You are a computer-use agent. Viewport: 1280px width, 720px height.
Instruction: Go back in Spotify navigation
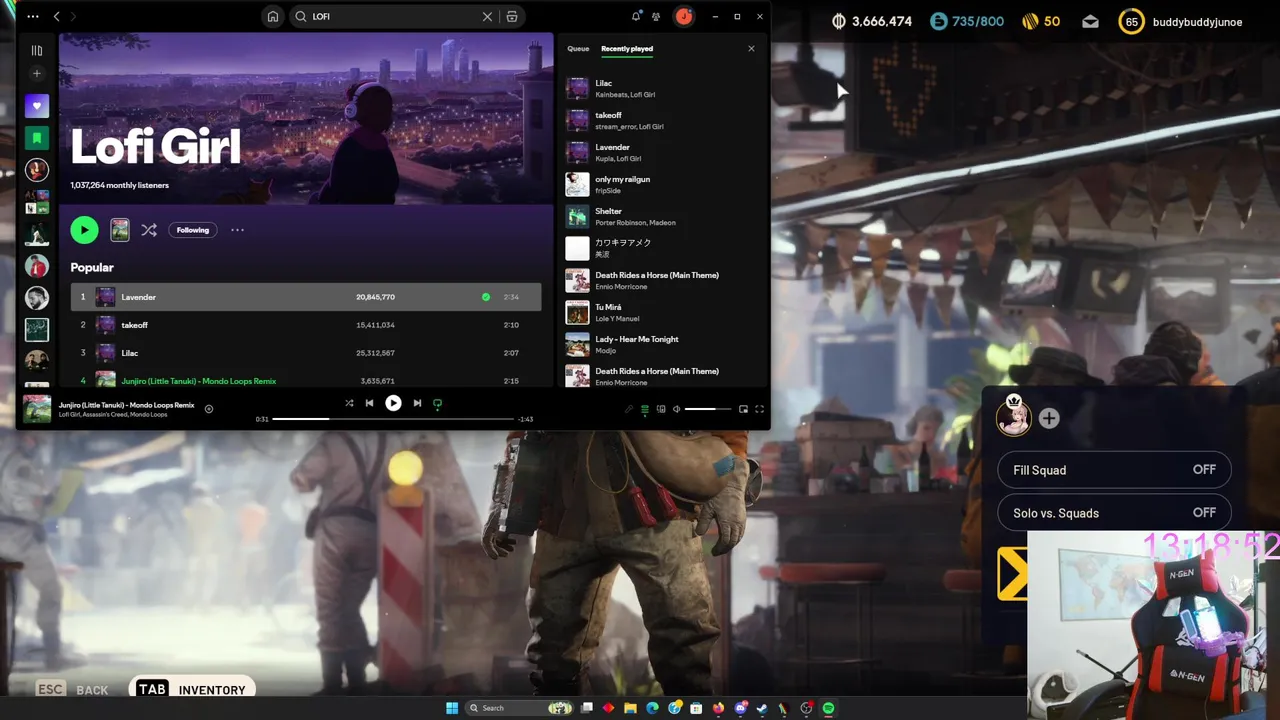(56, 17)
